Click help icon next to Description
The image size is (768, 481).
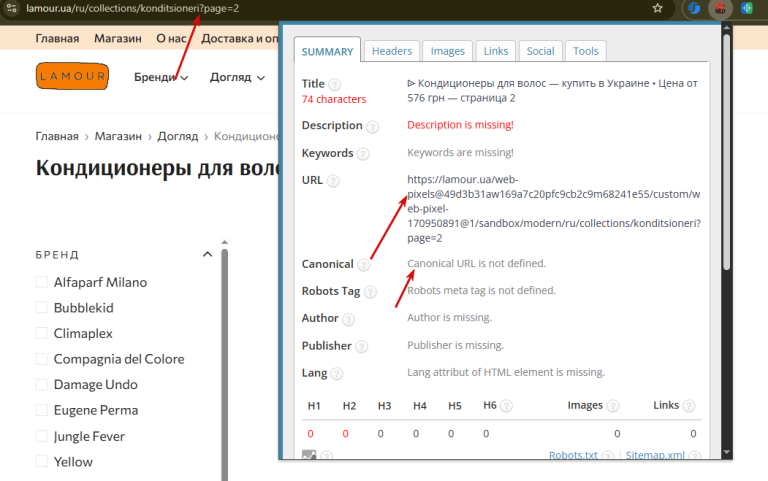coord(372,127)
